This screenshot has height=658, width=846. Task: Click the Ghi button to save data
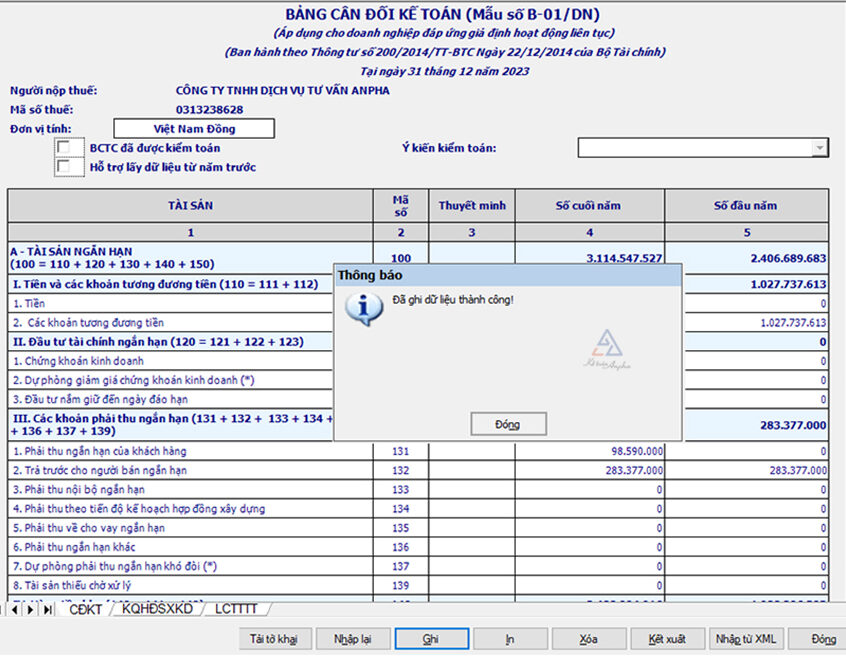[x=431, y=638]
